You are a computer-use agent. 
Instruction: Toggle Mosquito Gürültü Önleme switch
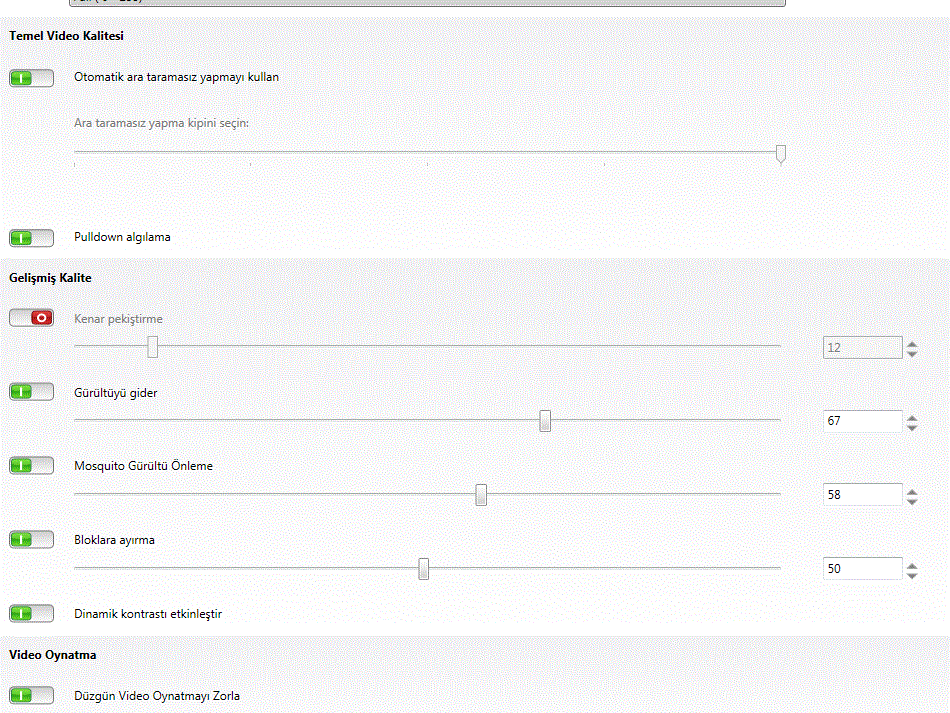(32, 466)
